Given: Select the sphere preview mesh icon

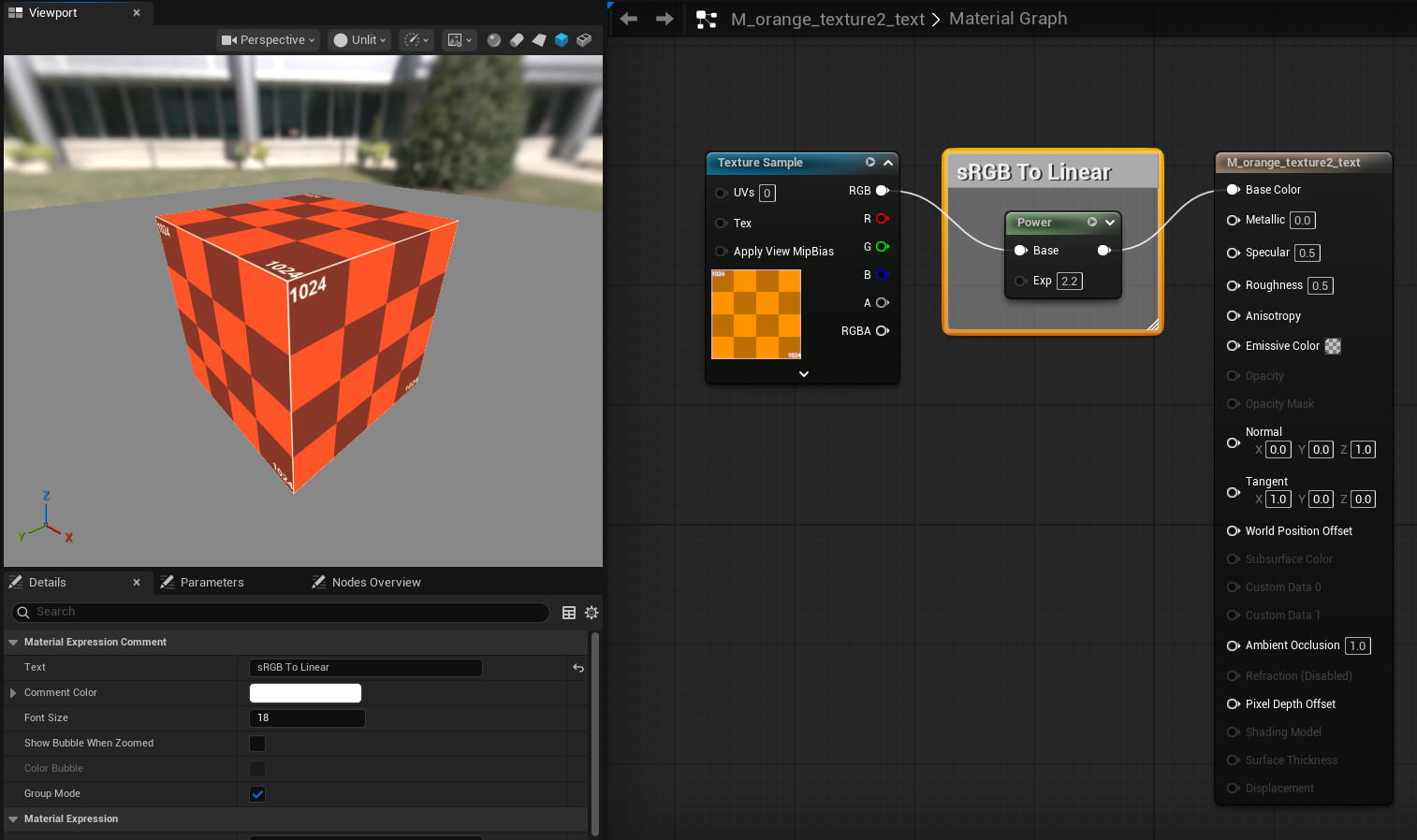Looking at the screenshot, I should (493, 40).
